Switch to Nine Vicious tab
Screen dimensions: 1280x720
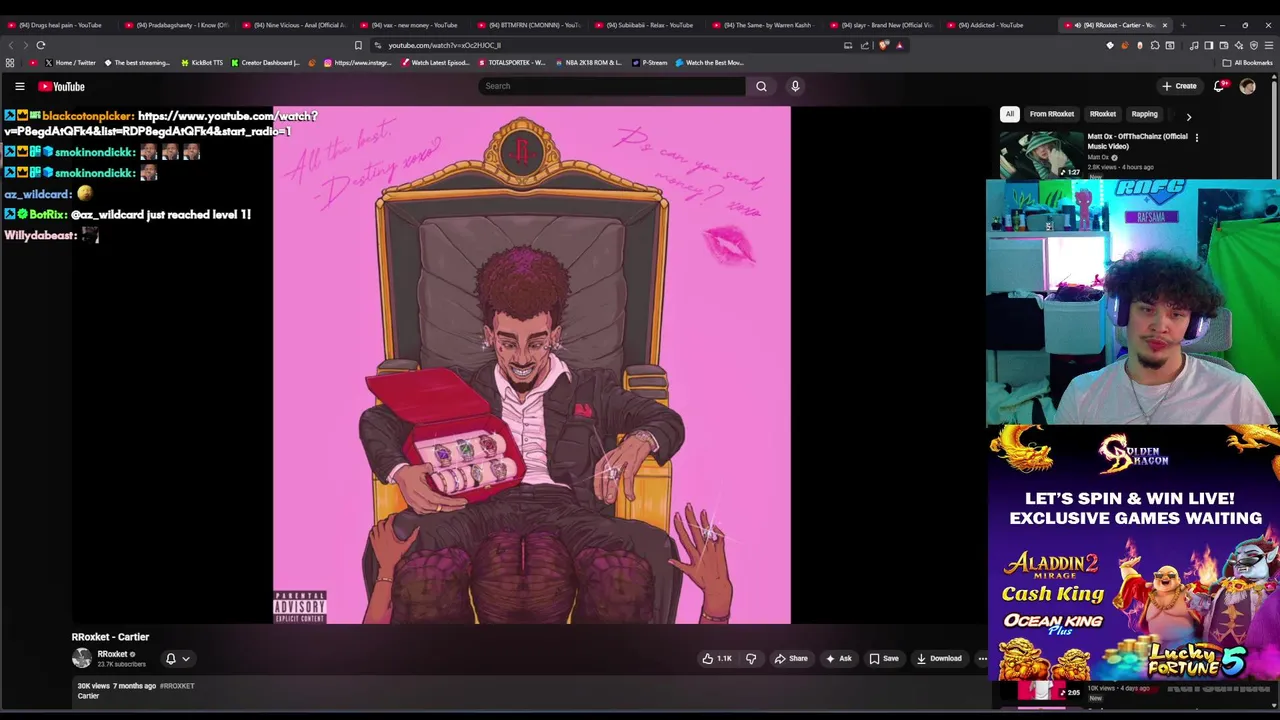[x=294, y=25]
